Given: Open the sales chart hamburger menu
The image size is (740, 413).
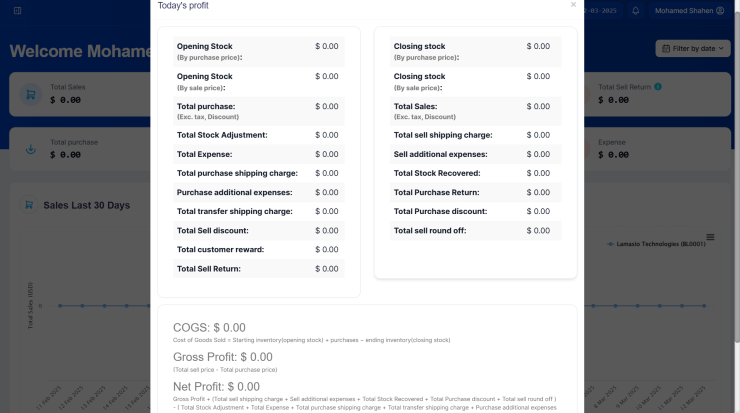Looking at the screenshot, I should pos(711,237).
